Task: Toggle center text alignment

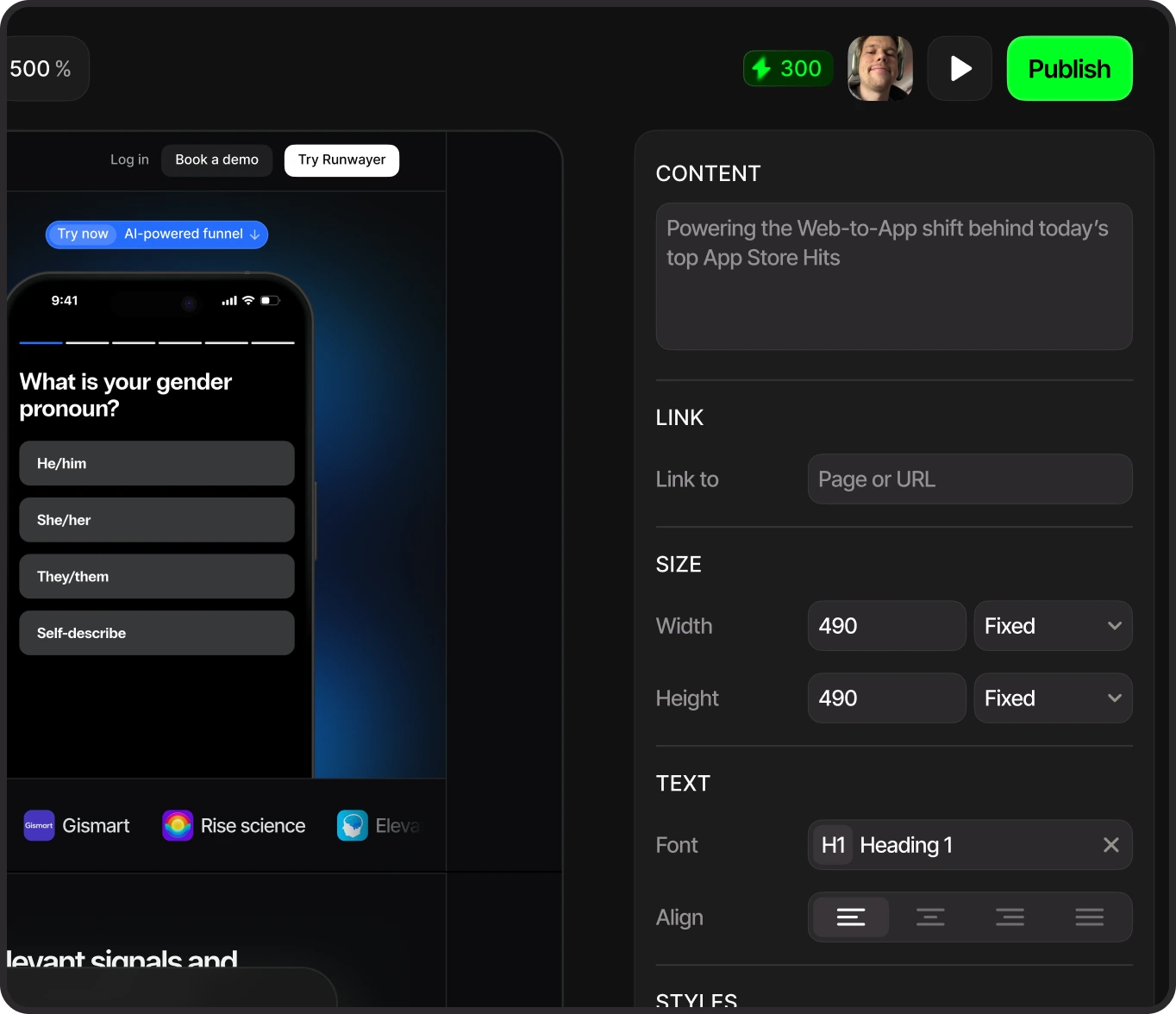Action: [x=930, y=917]
